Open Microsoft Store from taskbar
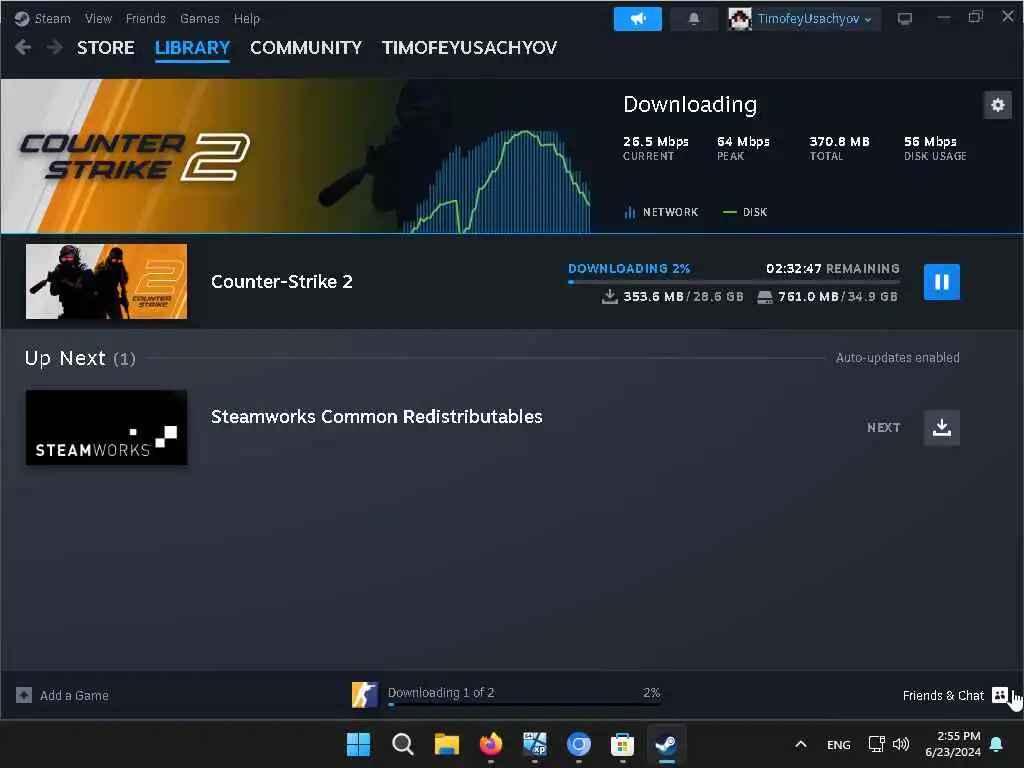1024x768 pixels. (622, 744)
